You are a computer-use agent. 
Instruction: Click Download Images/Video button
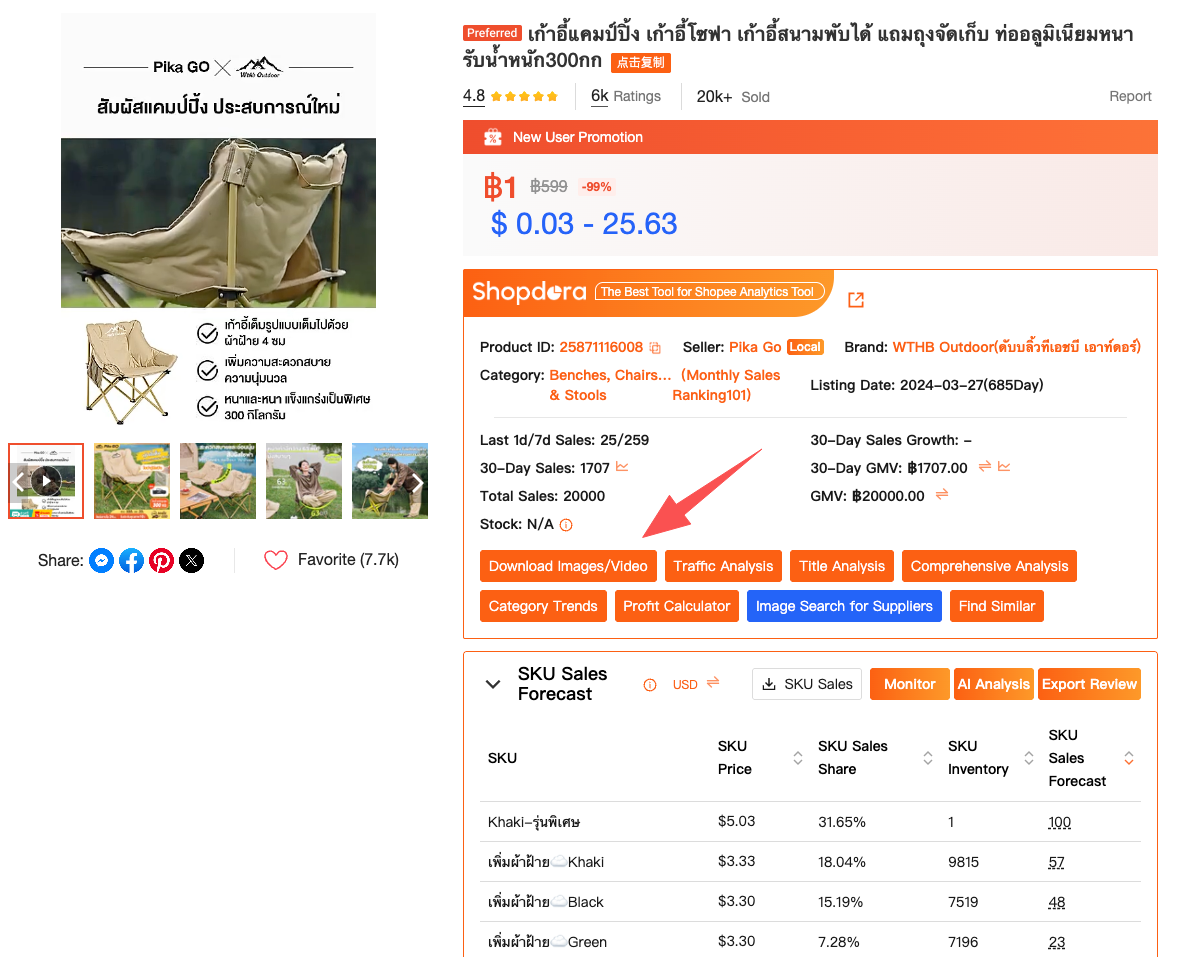click(x=568, y=566)
